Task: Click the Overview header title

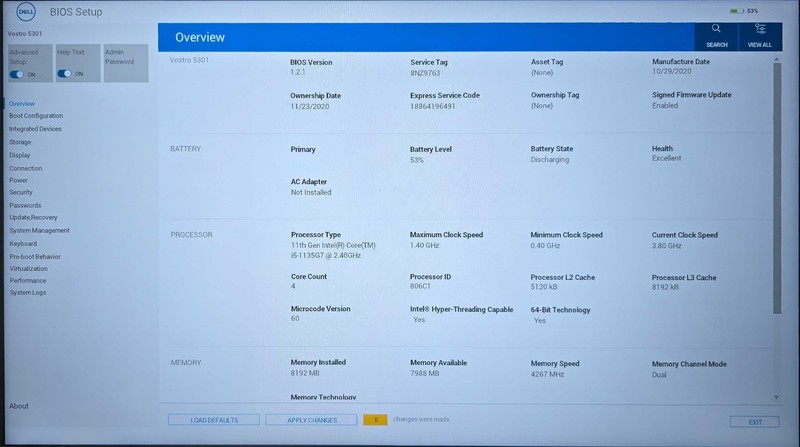Action: click(199, 37)
